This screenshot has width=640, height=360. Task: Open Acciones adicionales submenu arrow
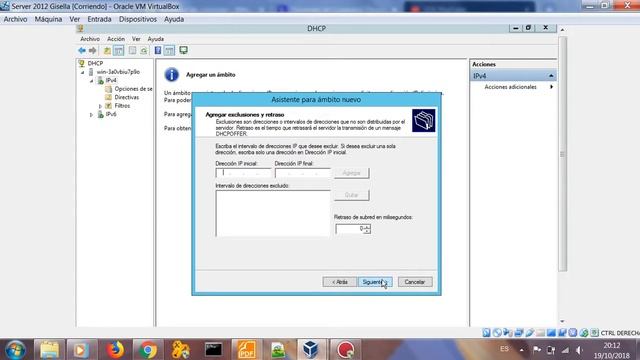point(551,87)
